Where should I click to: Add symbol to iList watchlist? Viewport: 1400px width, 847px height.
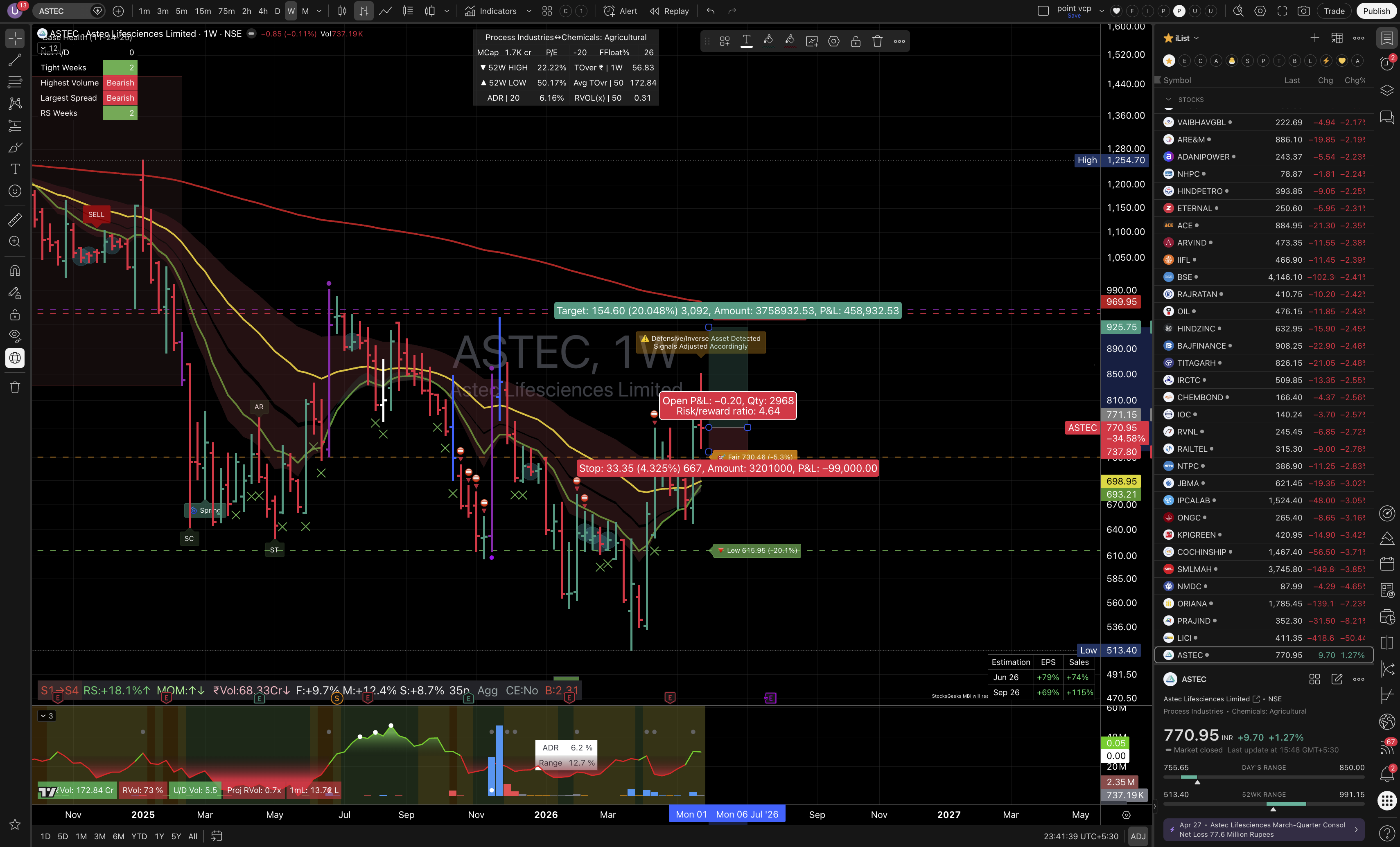point(1315,38)
